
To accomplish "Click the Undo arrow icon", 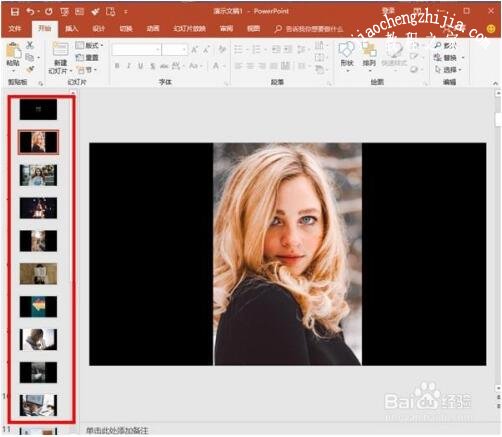I will click(x=30, y=12).
